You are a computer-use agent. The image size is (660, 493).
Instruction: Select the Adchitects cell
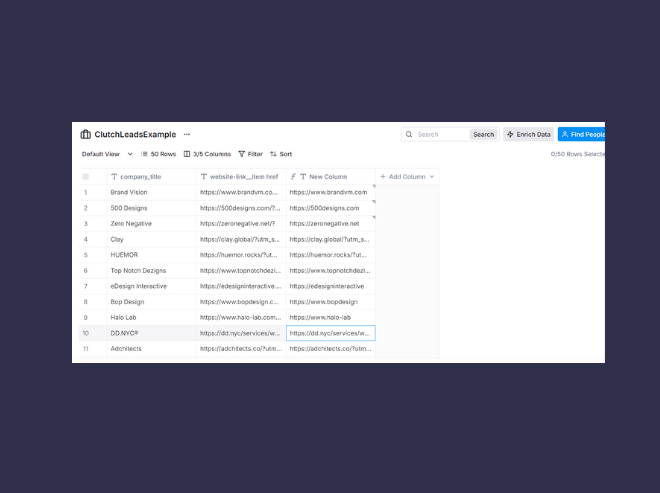pos(152,349)
